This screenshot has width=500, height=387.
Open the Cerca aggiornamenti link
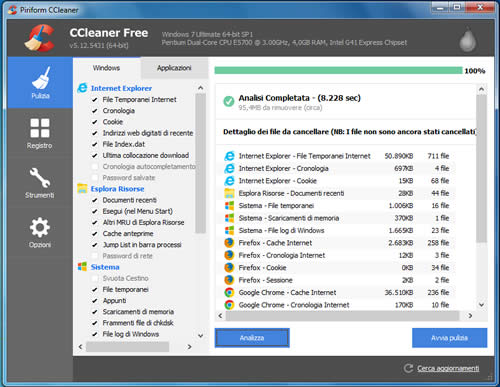[x=448, y=368]
